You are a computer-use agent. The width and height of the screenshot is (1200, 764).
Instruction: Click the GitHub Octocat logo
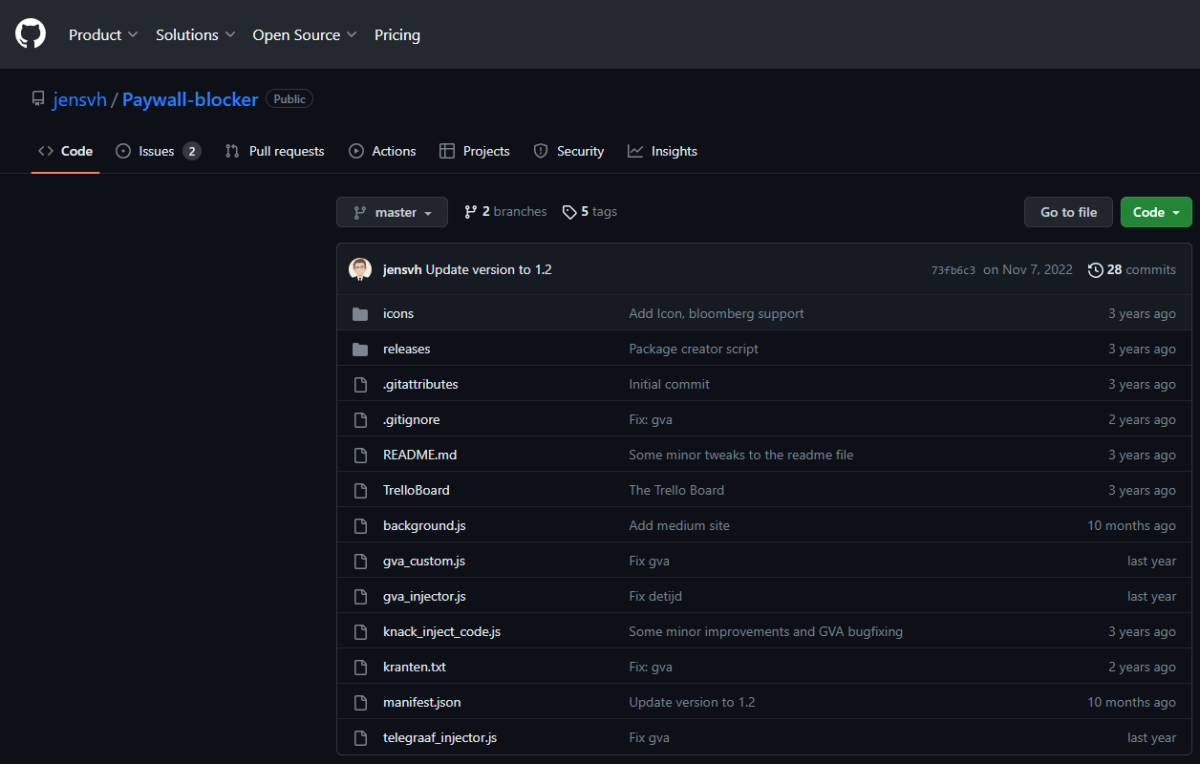pyautogui.click(x=30, y=34)
